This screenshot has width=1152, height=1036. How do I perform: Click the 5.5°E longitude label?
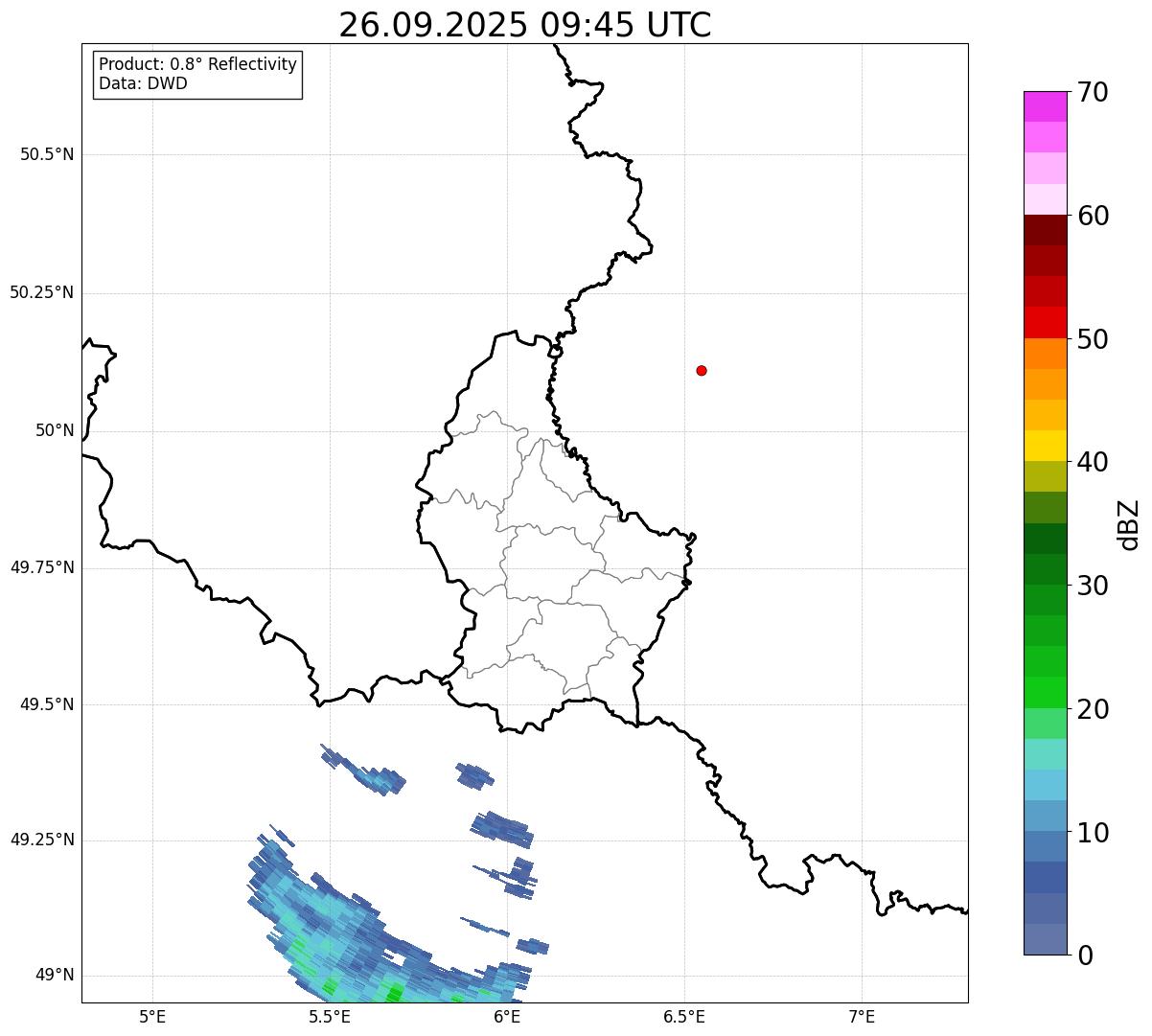pos(330,1016)
